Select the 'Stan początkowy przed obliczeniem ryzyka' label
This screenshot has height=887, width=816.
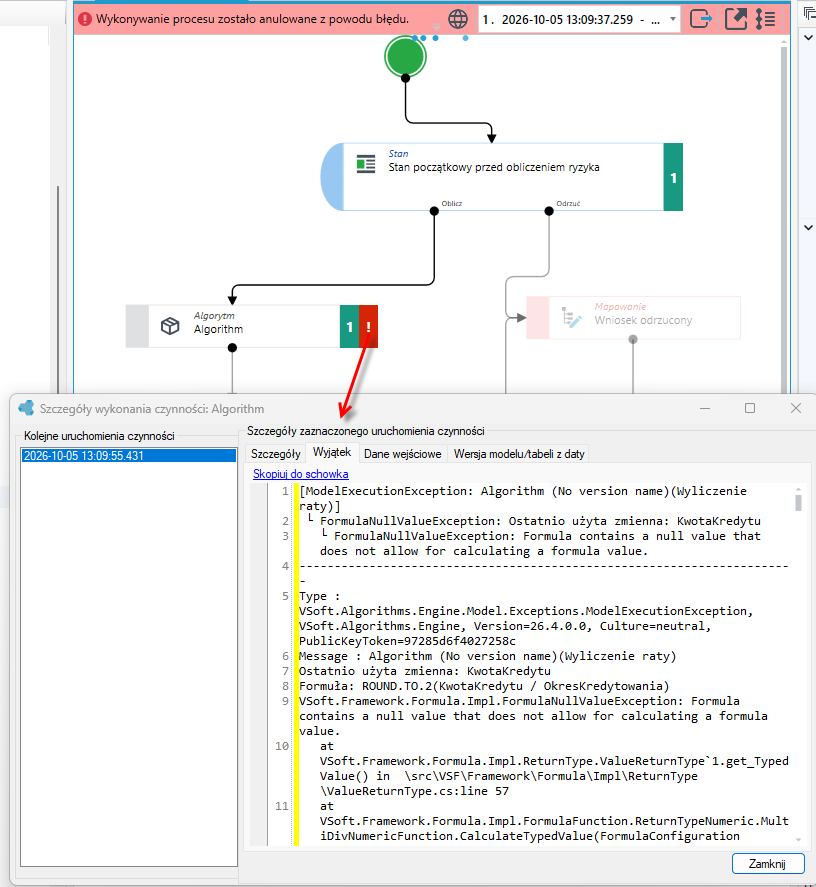pyautogui.click(x=494, y=167)
